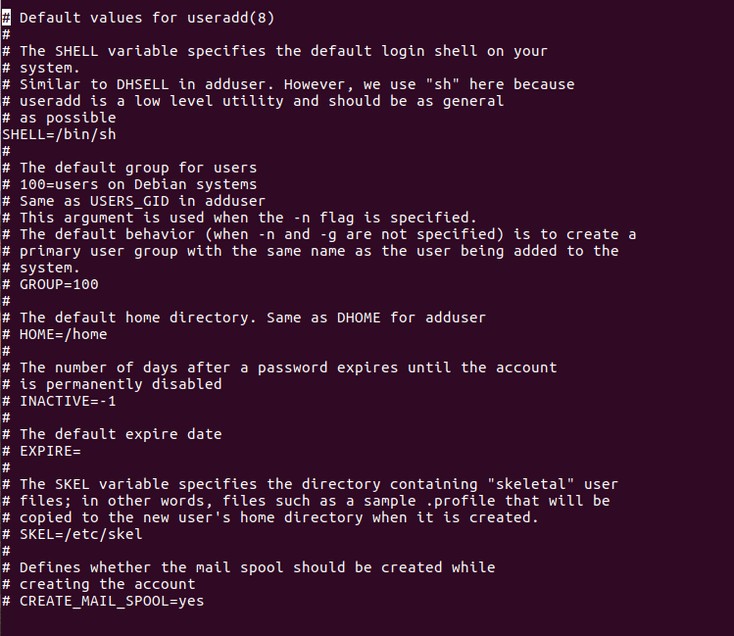The image size is (734, 636).
Task: Click the word USERS_GID in the comment
Action: point(130,201)
